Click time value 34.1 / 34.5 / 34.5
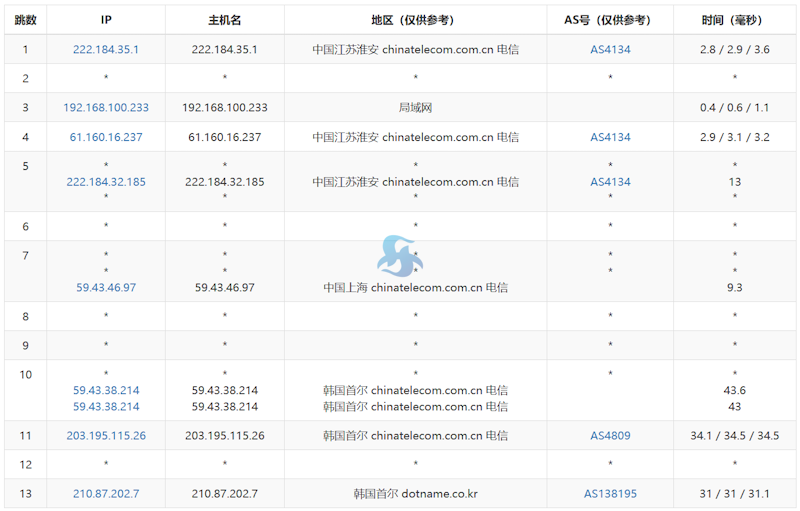Viewport: 800px width, 511px height. coord(735,436)
